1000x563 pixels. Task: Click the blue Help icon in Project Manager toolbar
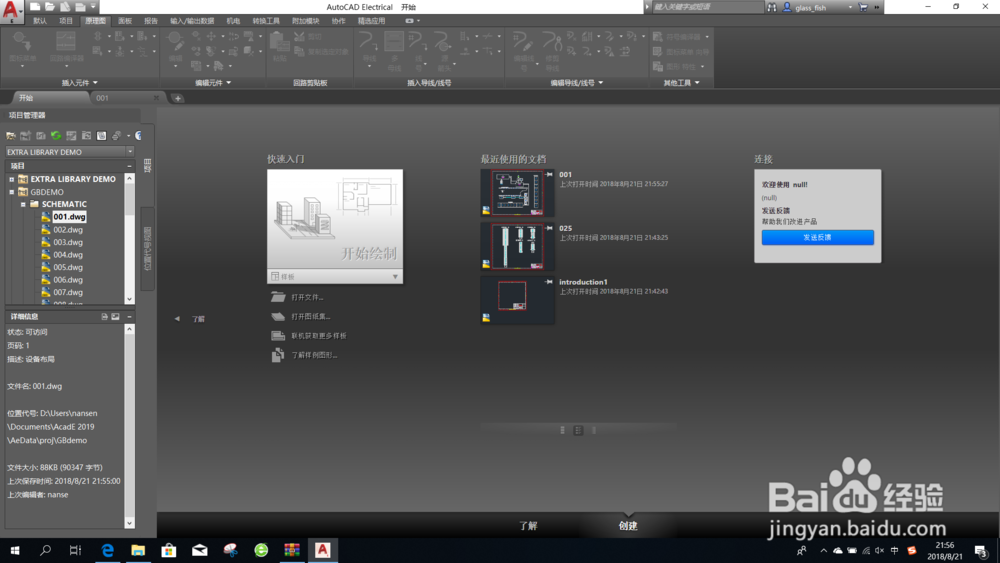[138, 136]
